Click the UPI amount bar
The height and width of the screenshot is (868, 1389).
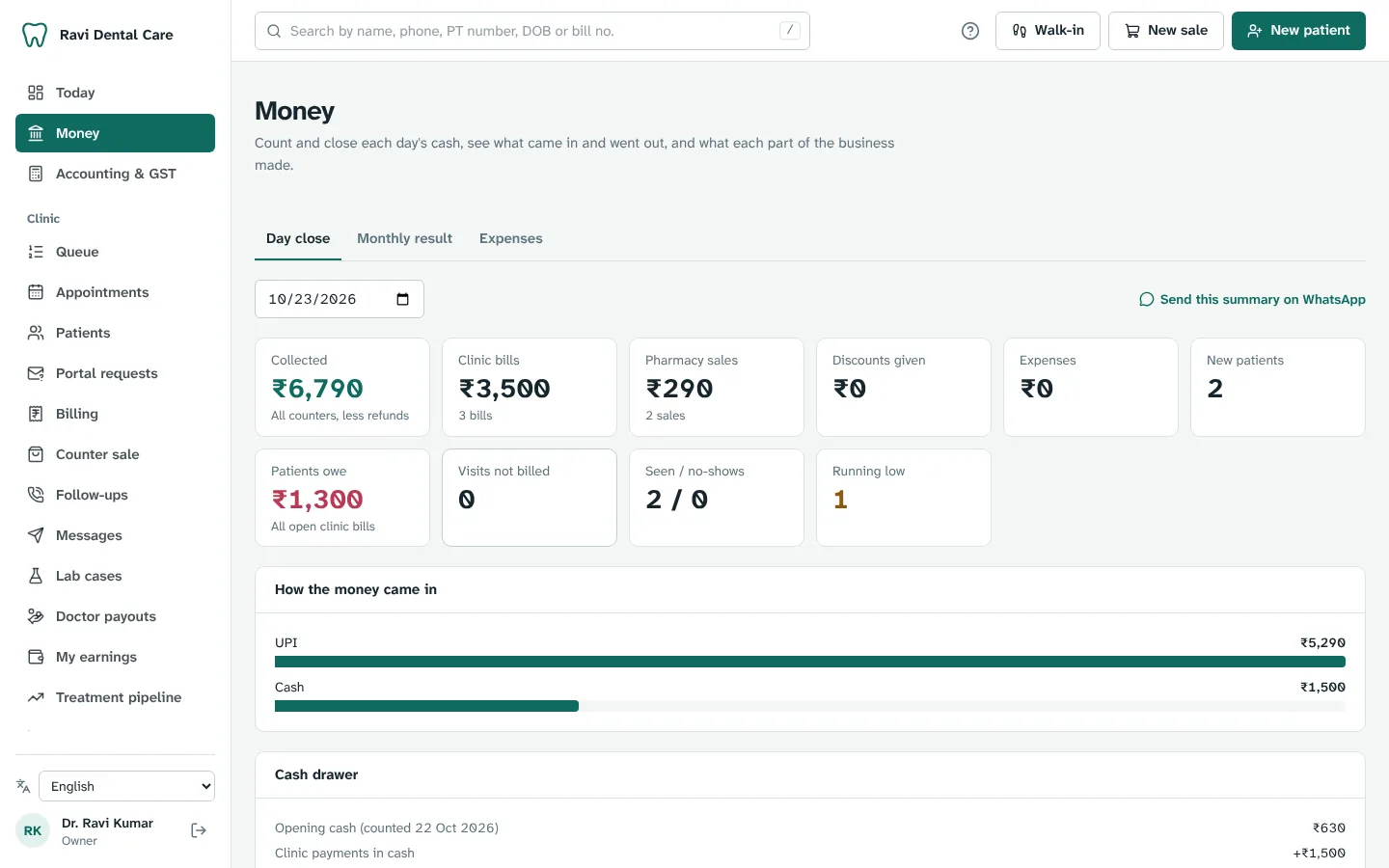(x=810, y=662)
